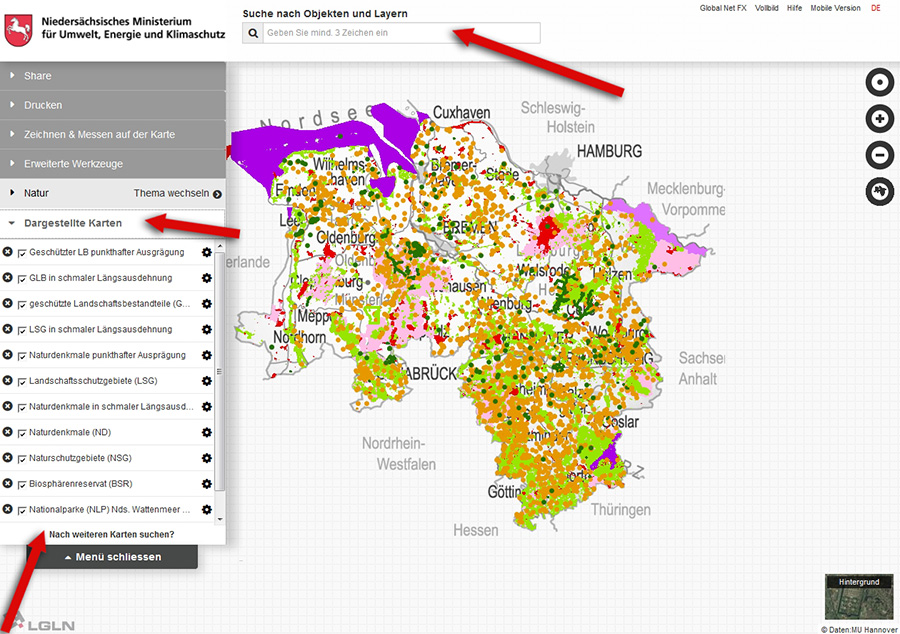Open the Hintergrund background map thumbnail
The width and height of the screenshot is (900, 634).
859,598
